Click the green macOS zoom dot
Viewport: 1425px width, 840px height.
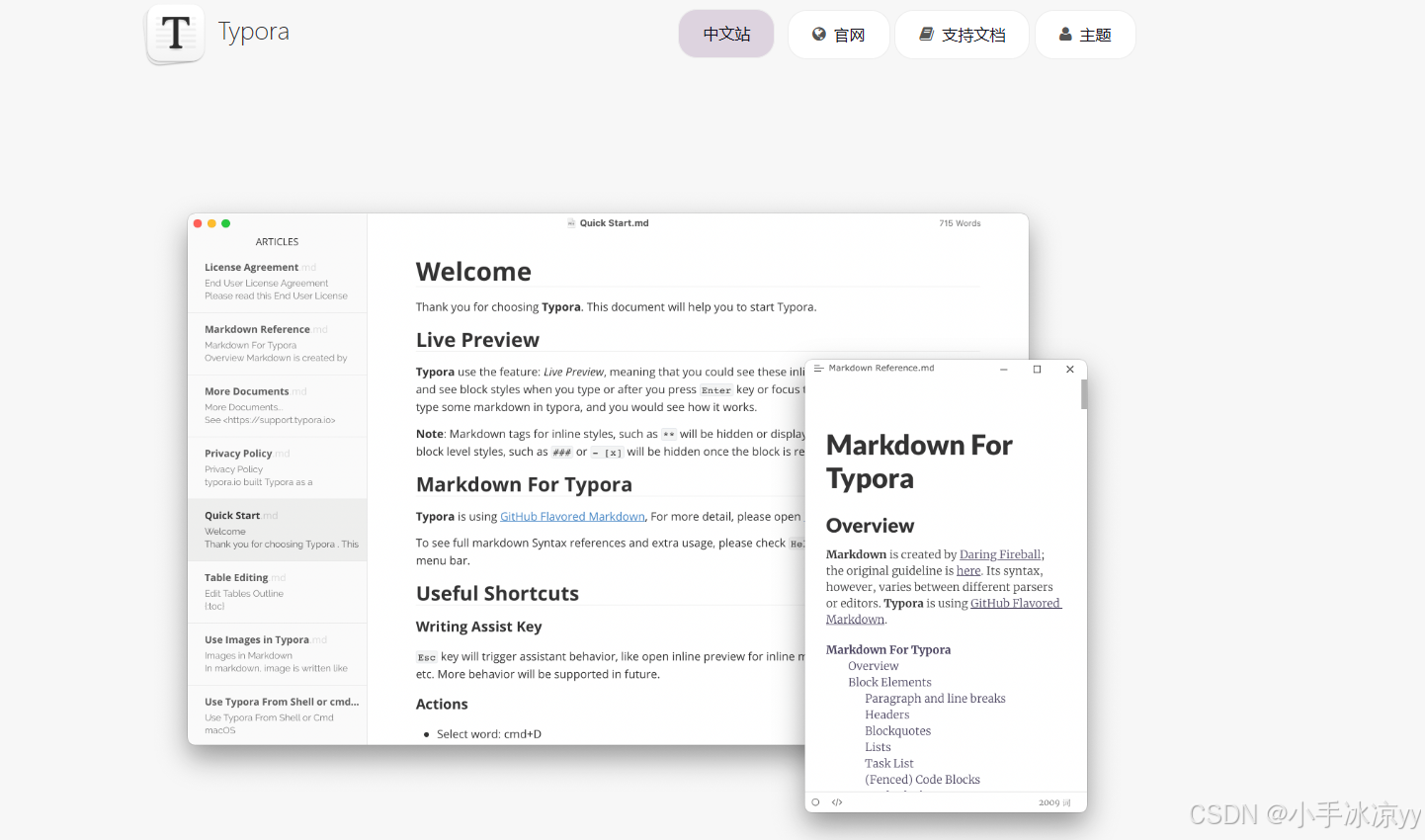(226, 223)
